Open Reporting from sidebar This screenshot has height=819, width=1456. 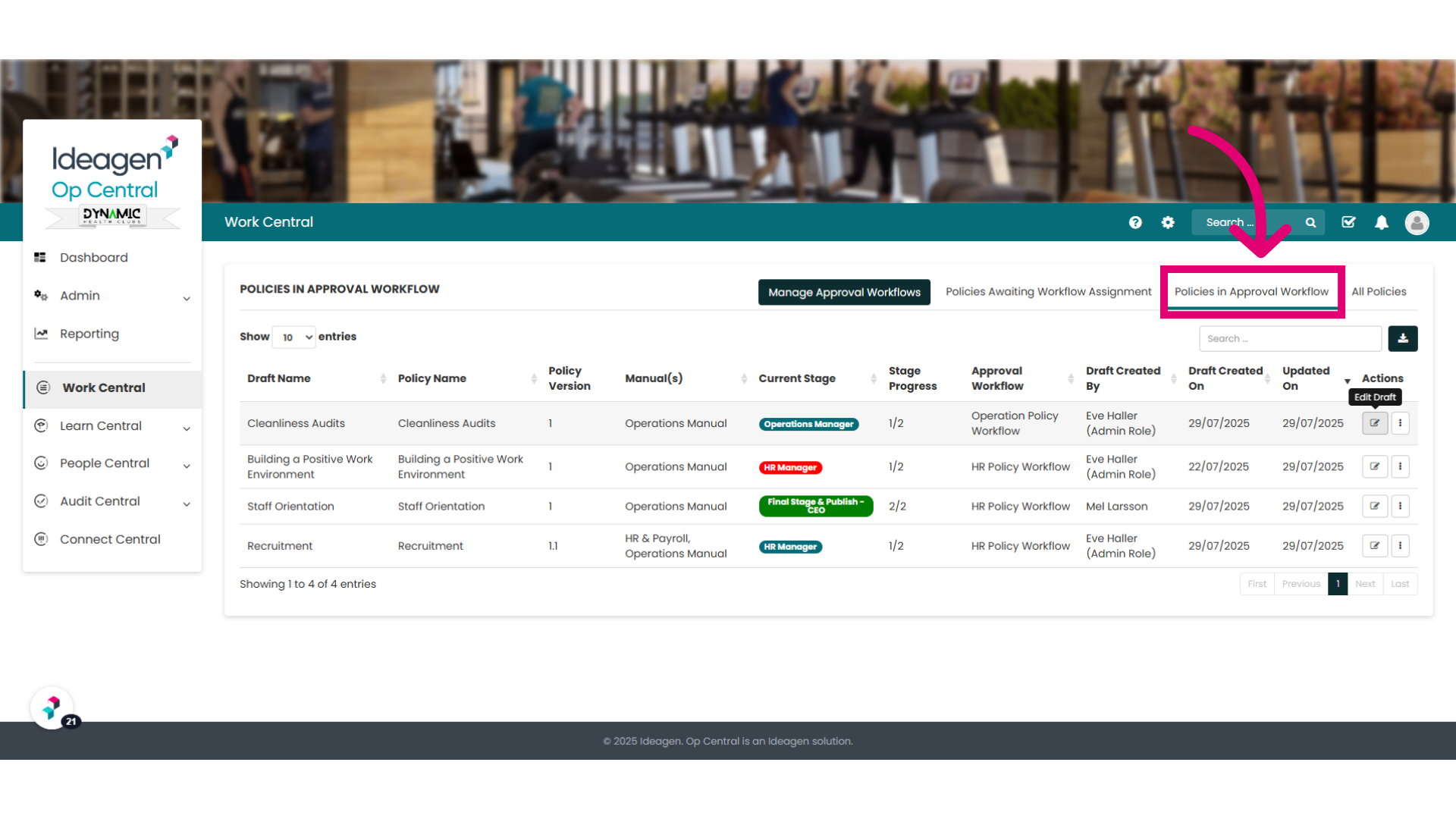89,334
